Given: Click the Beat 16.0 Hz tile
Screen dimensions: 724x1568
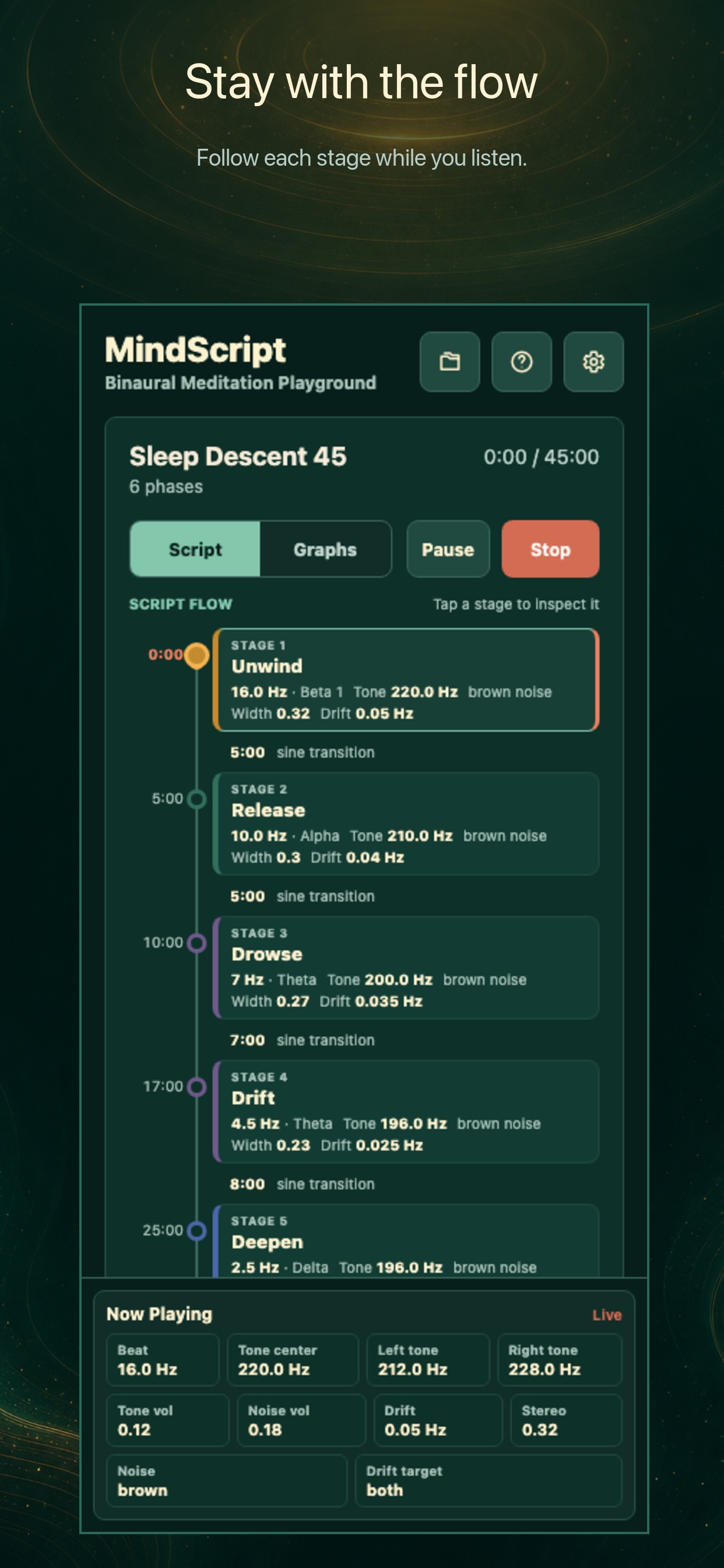Looking at the screenshot, I should pos(163,1360).
